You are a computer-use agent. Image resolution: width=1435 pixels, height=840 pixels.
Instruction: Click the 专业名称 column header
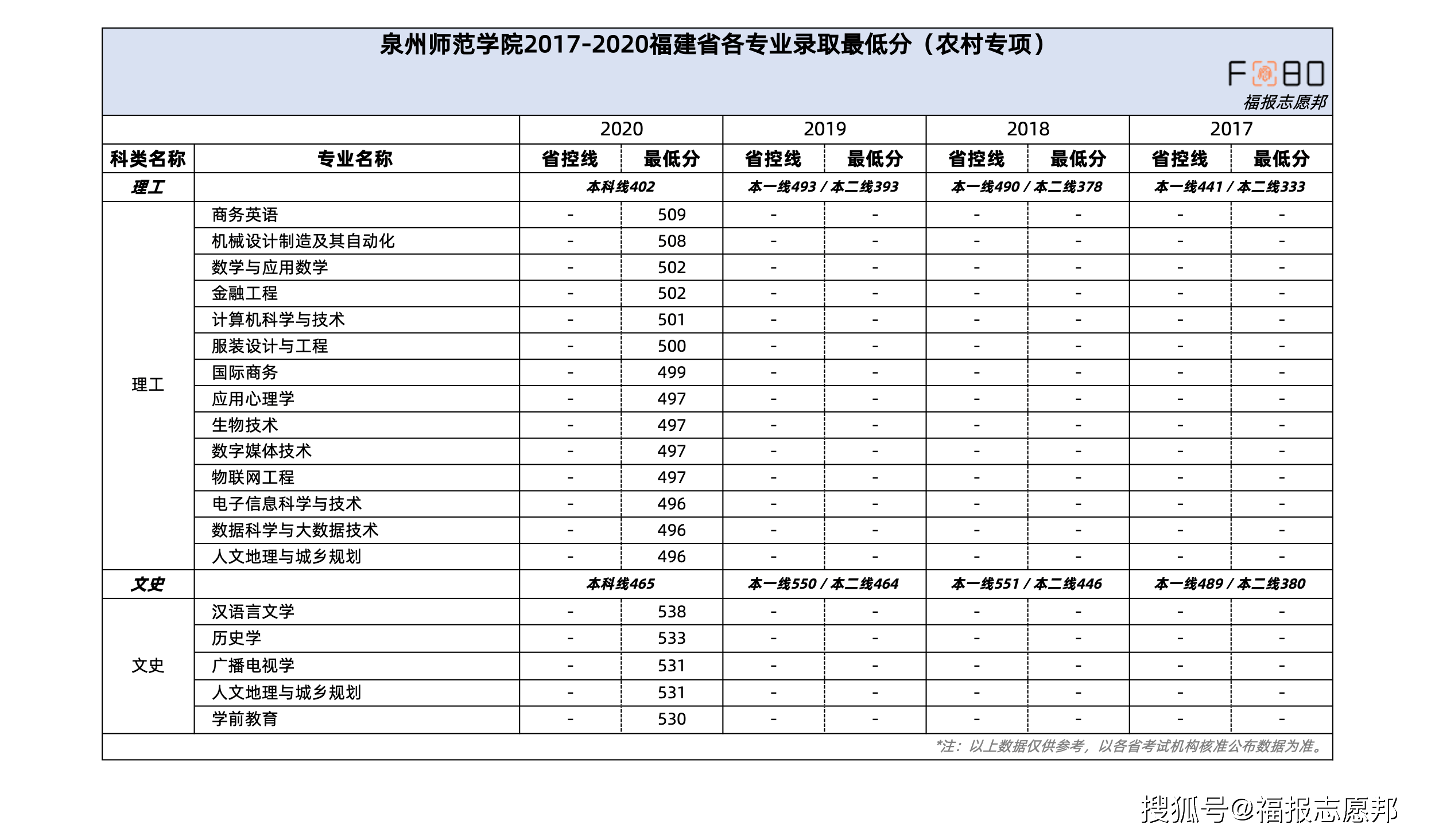(x=355, y=159)
